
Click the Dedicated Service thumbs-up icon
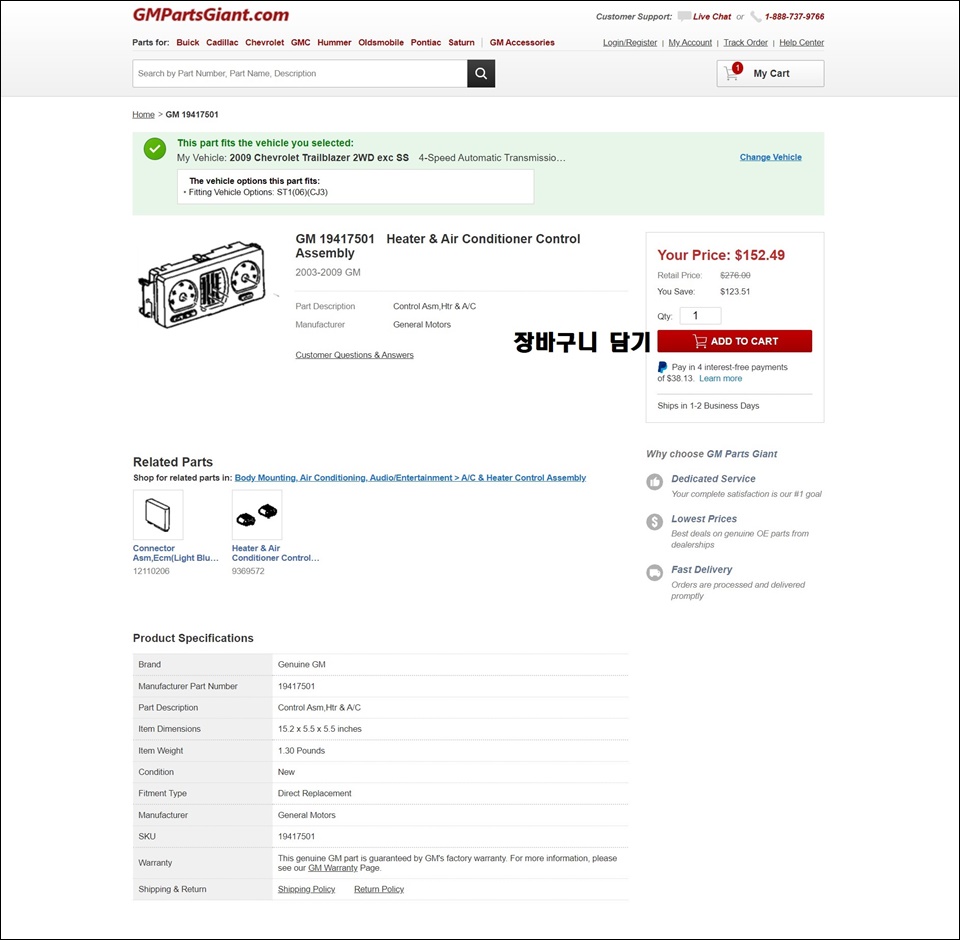pos(654,482)
